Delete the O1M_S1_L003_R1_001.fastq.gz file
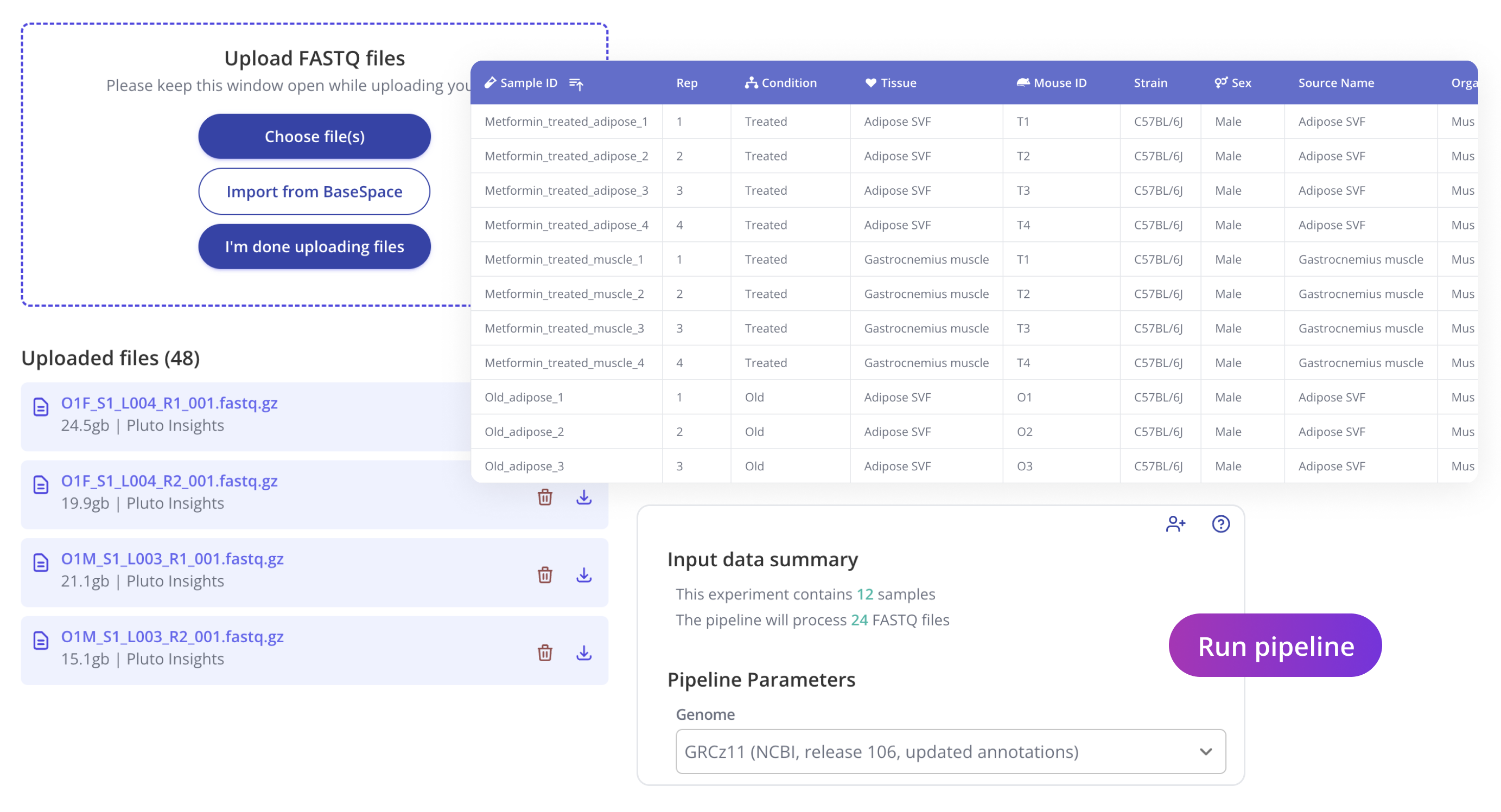1501x812 pixels. [544, 575]
